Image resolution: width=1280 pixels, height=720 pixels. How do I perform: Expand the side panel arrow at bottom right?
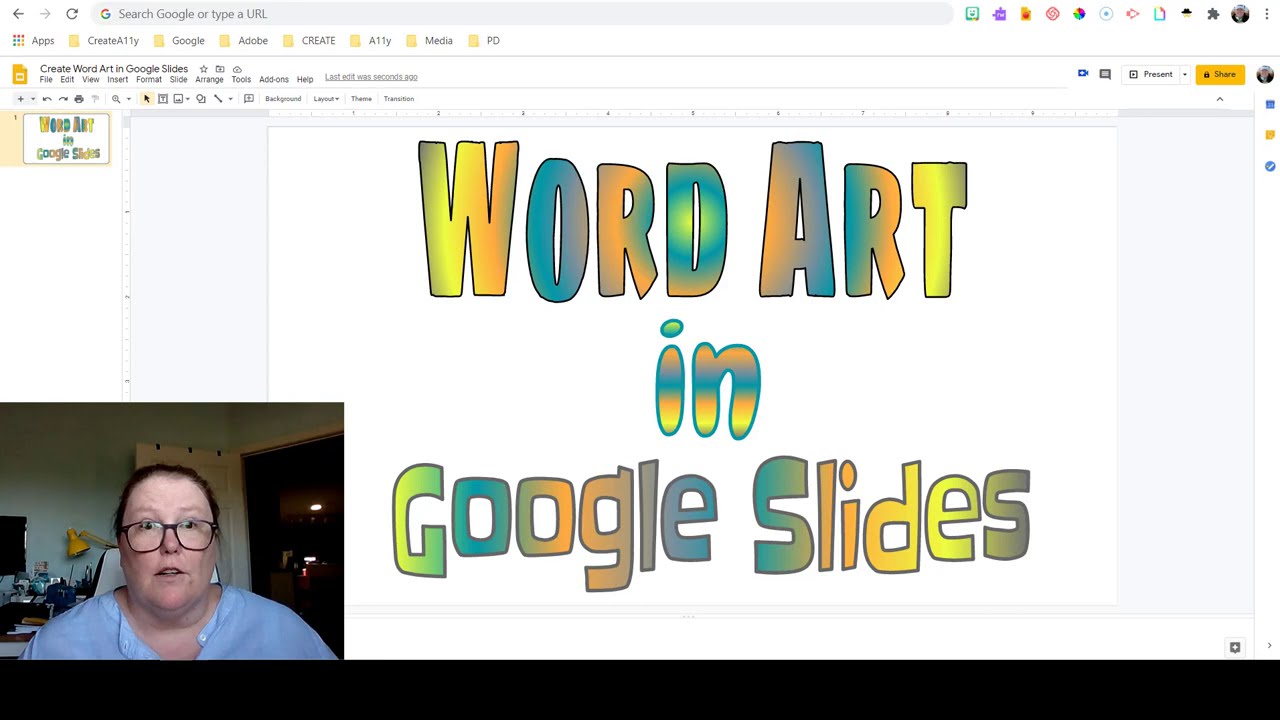(1269, 646)
